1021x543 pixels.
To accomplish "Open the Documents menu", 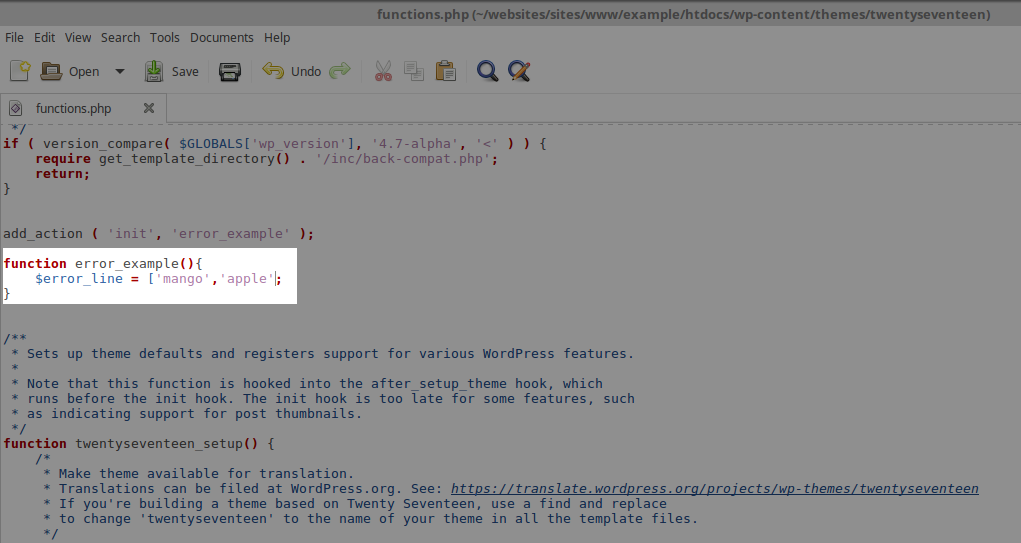I will [221, 37].
